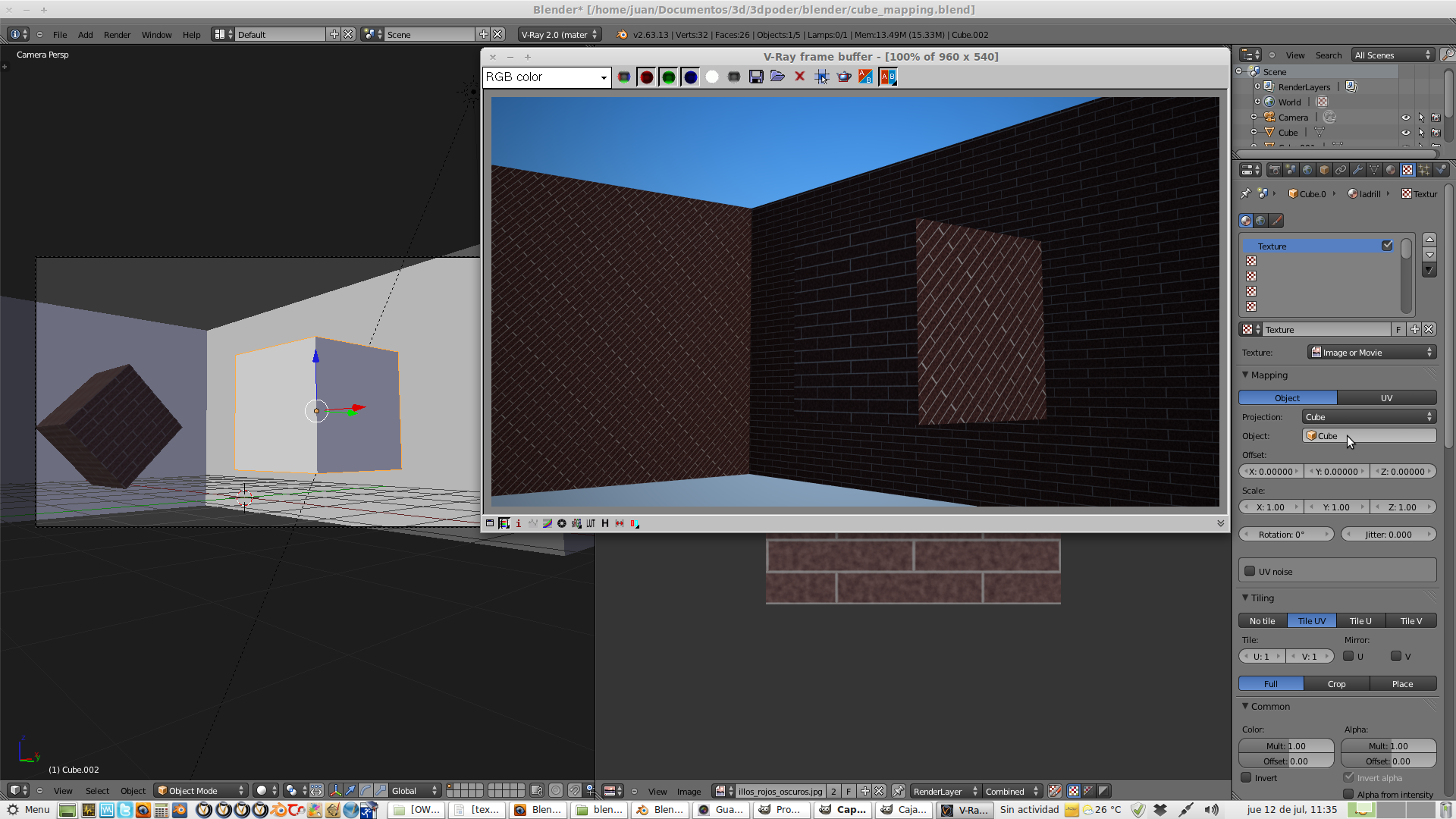
Task: Select the brush texture type icon
Action: (x=1277, y=221)
